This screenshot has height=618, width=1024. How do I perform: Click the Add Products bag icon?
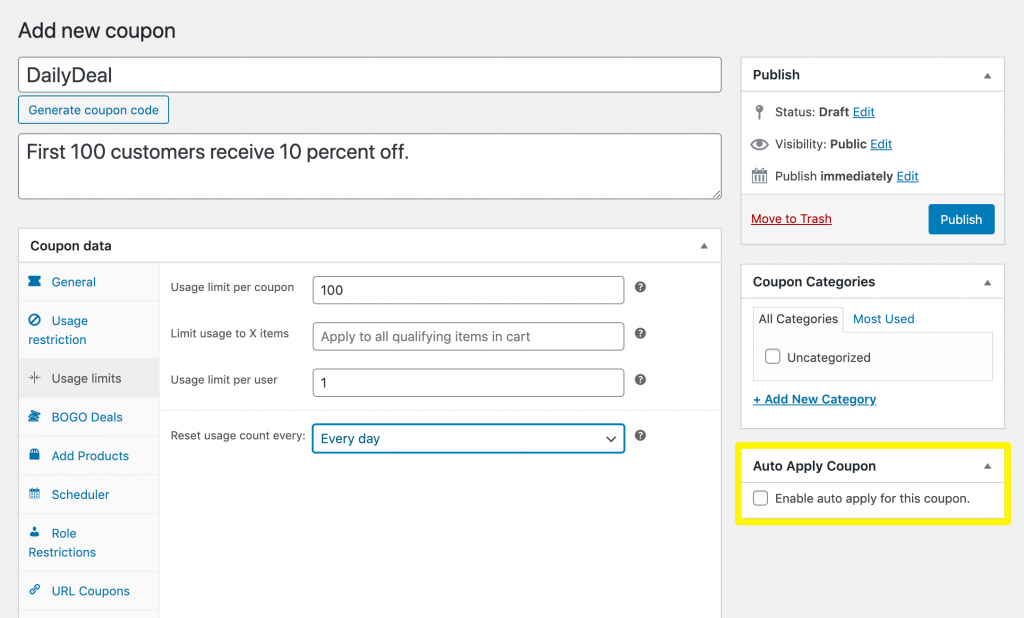tap(35, 455)
